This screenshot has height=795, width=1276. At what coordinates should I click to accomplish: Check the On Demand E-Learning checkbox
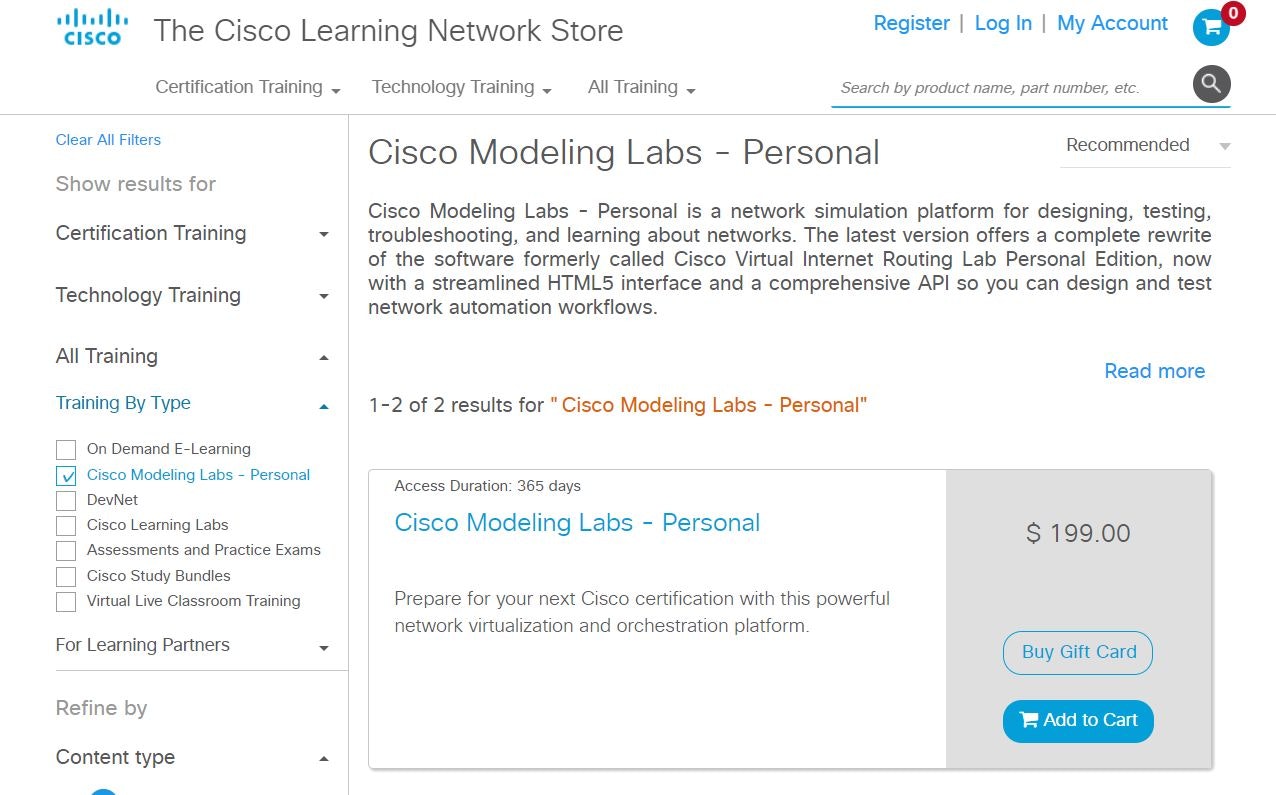66,449
